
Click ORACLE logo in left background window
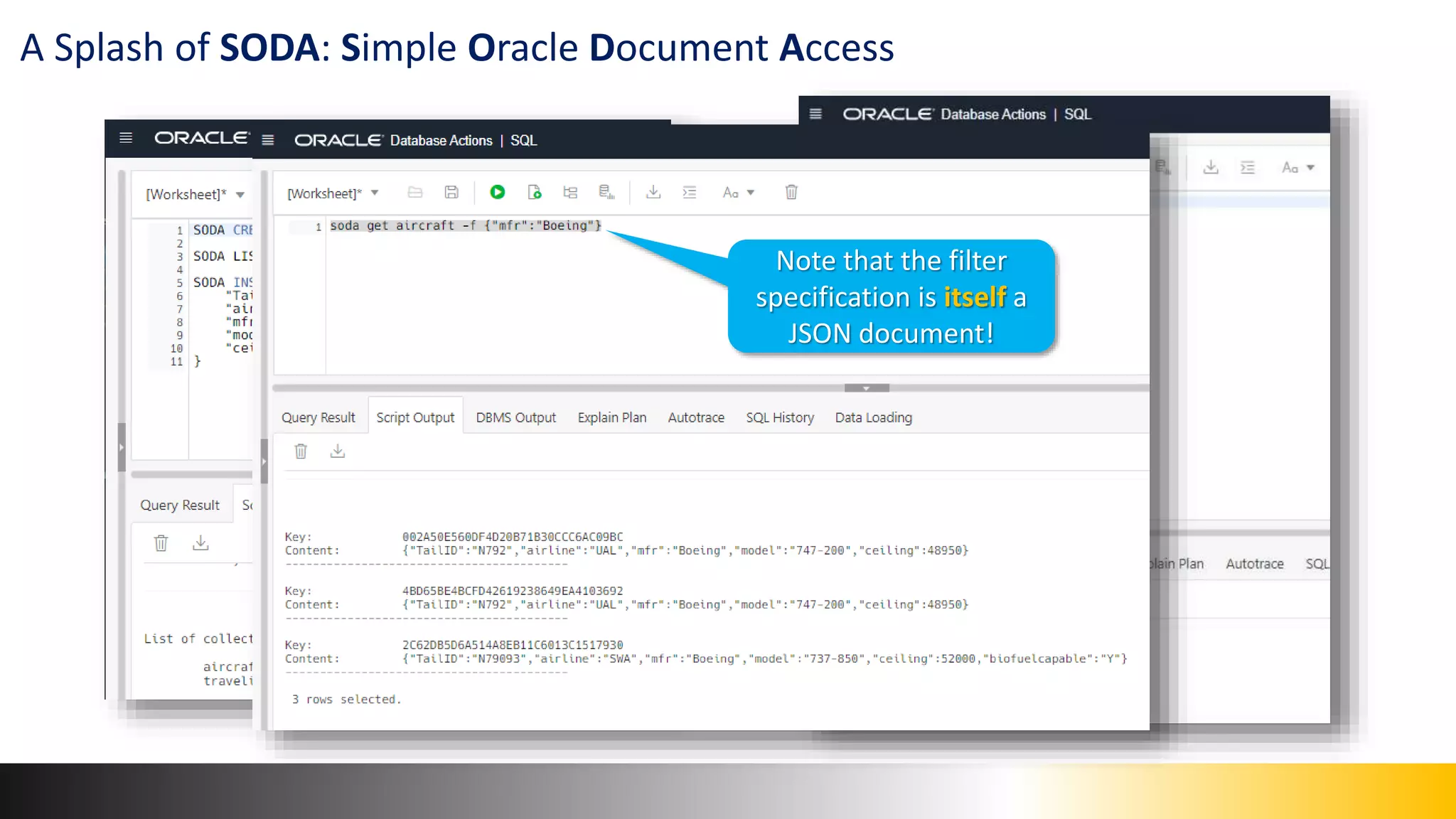[202, 137]
